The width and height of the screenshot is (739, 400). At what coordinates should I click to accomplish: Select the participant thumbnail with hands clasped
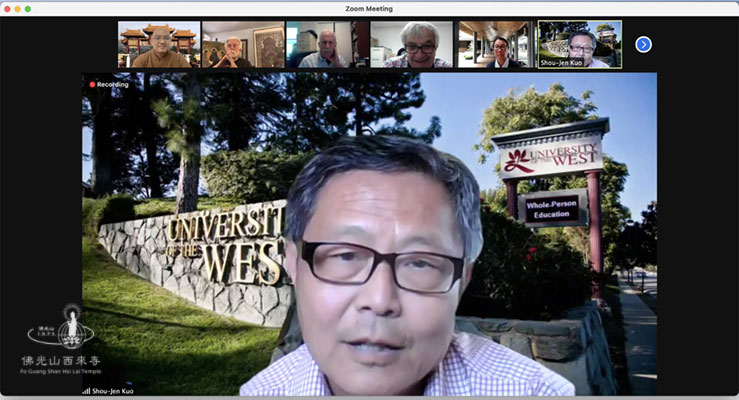point(243,45)
